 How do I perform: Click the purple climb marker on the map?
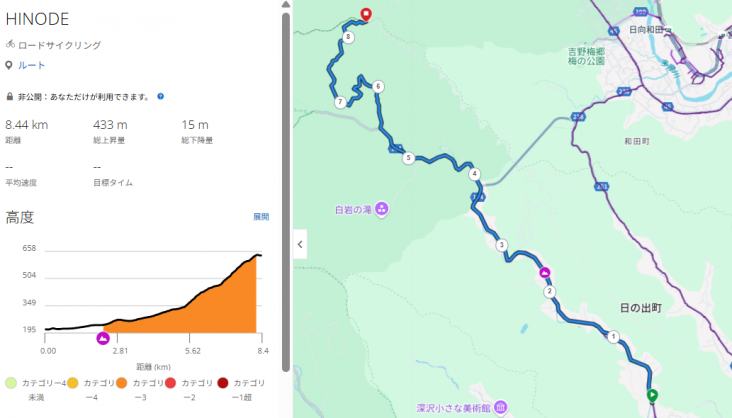point(545,272)
